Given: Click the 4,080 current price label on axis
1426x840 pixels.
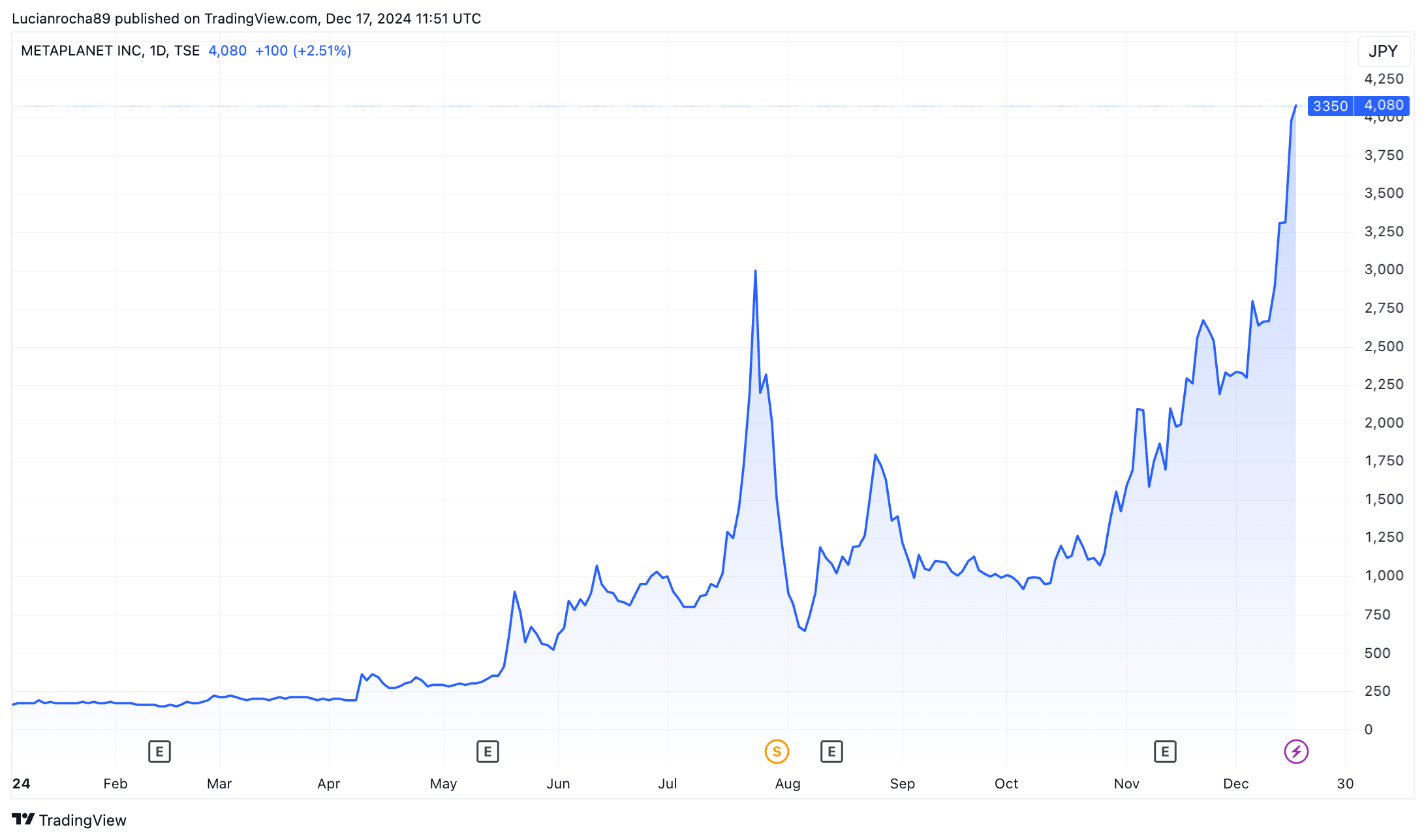Looking at the screenshot, I should coord(1384,105).
